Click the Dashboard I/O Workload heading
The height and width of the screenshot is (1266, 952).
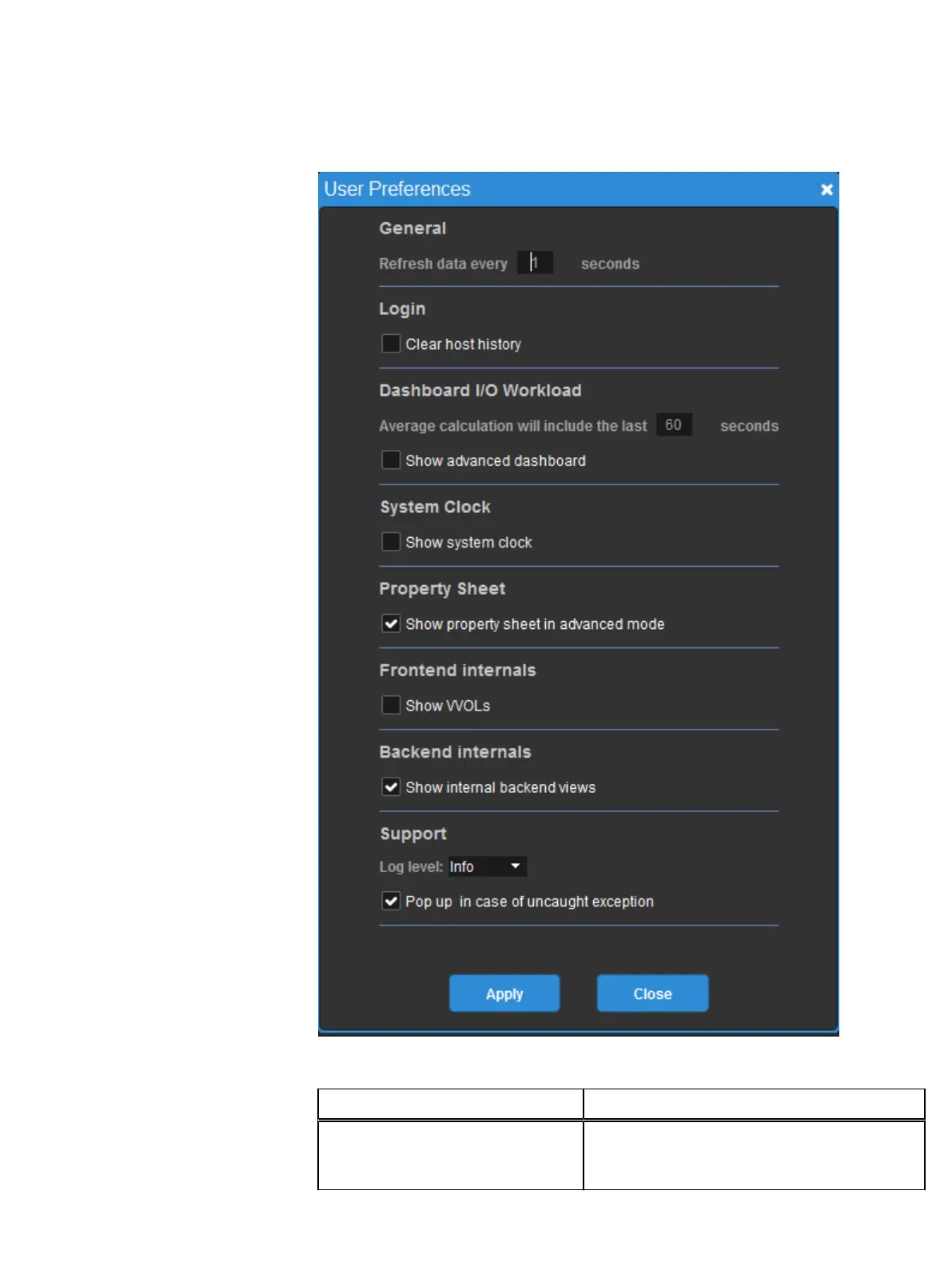point(480,391)
